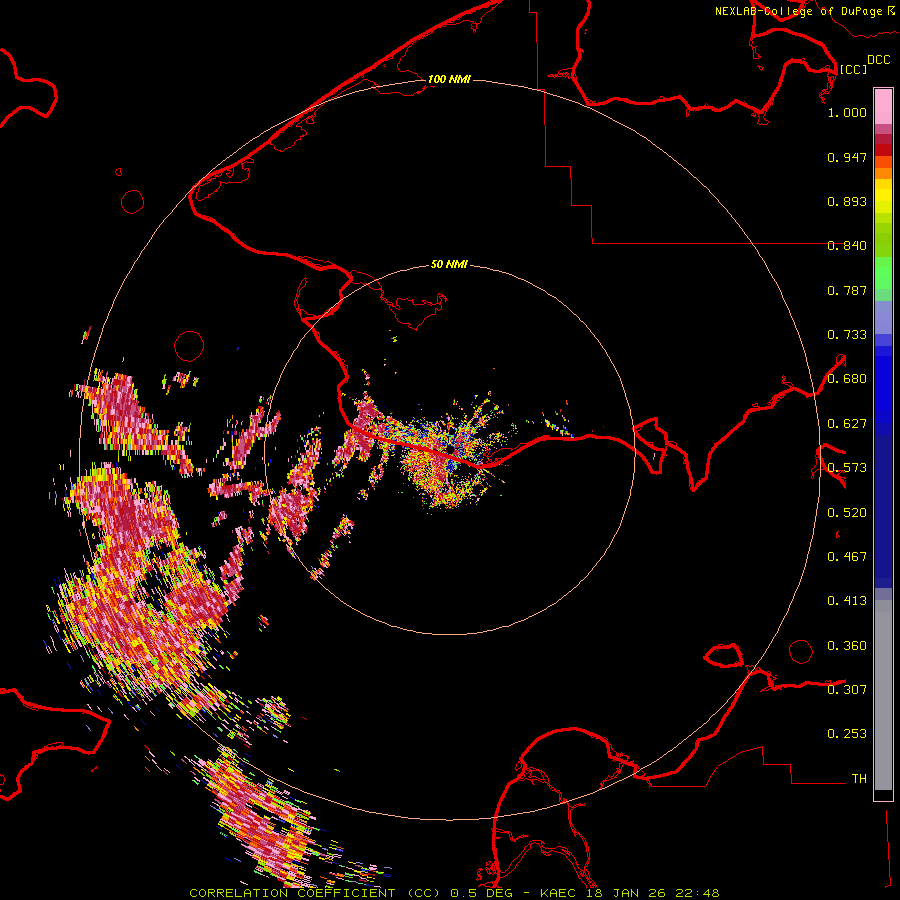Click the 0.947 legend value
This screenshot has width=900, height=900.
847,157
